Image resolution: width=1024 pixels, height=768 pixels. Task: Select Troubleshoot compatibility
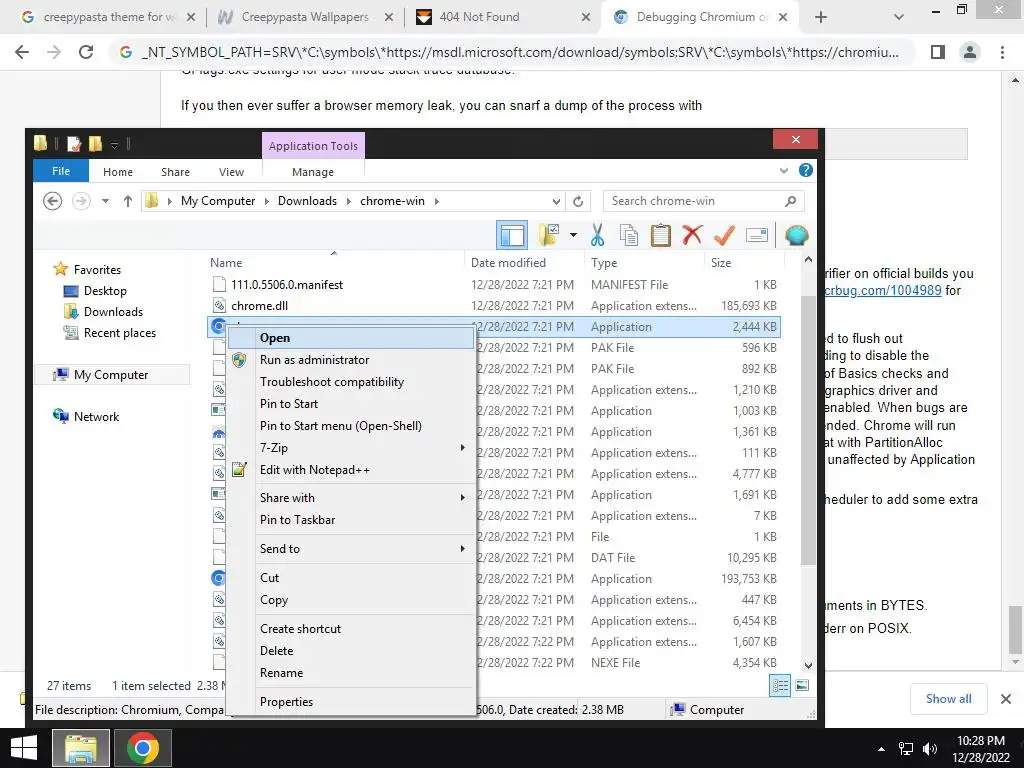pyautogui.click(x=351, y=382)
